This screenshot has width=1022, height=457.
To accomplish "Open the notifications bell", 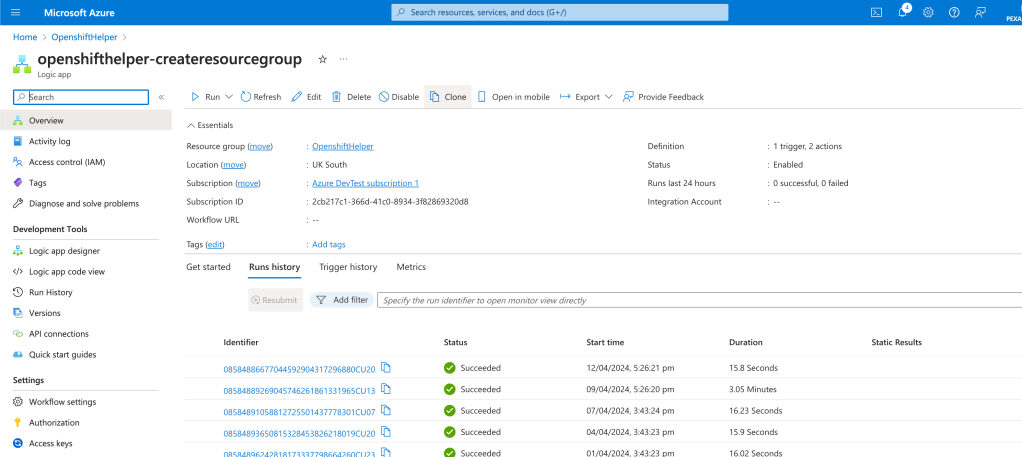I will [x=903, y=12].
